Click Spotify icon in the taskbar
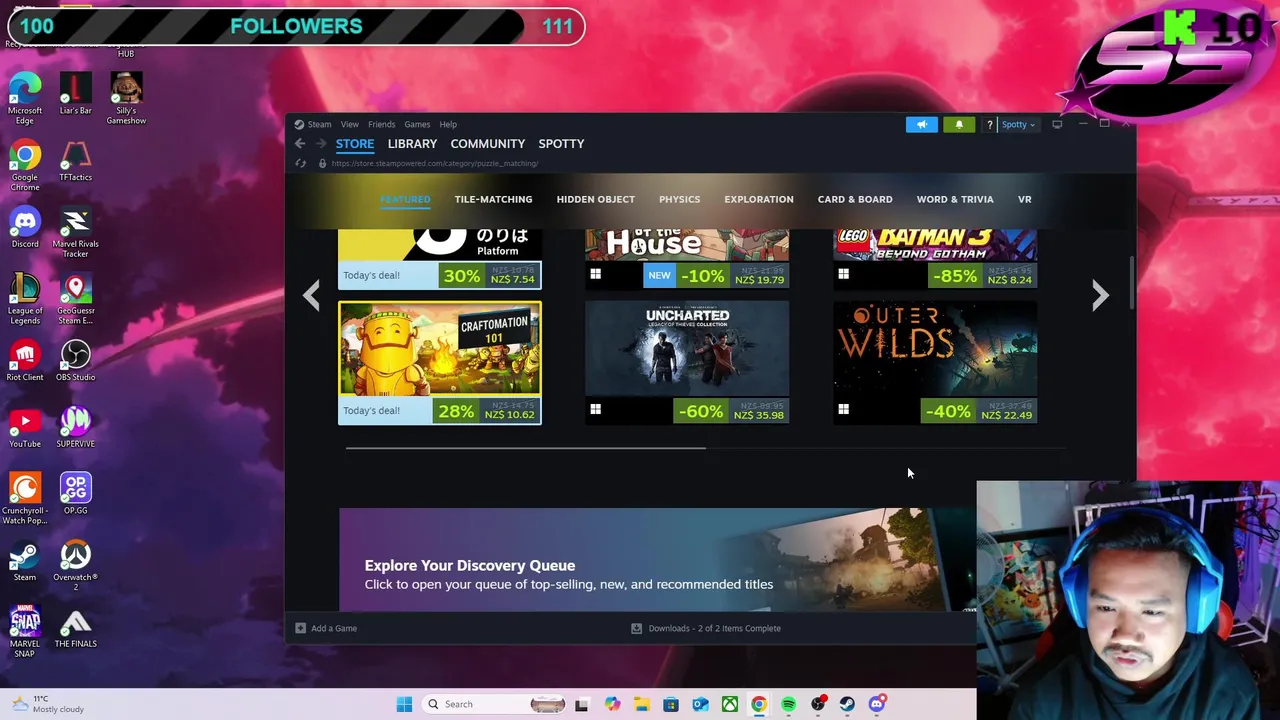This screenshot has width=1280, height=720. tap(789, 704)
